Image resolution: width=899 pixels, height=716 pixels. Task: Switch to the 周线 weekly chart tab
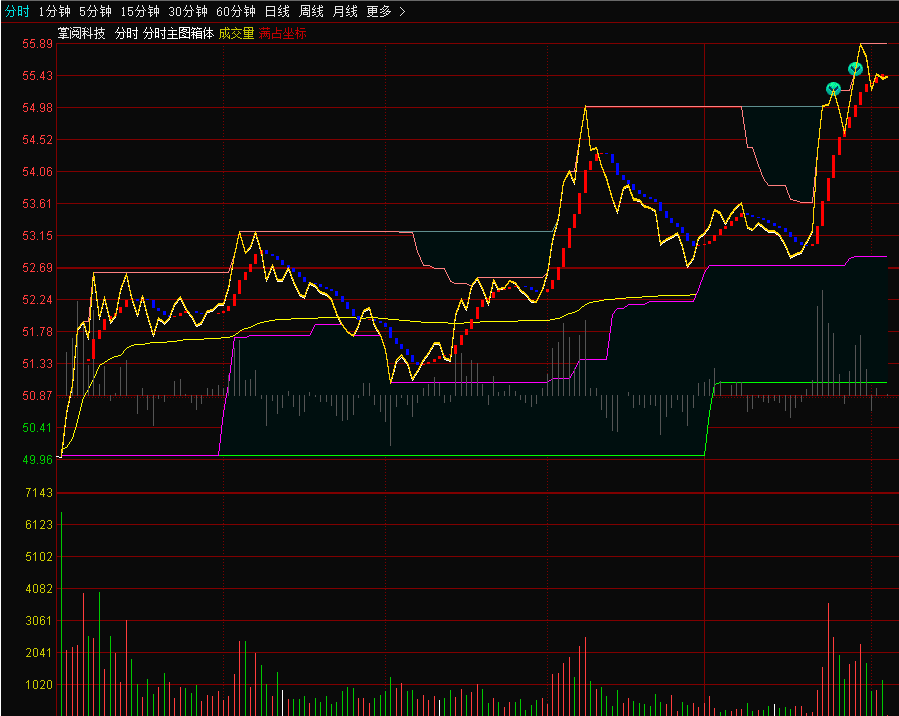point(311,11)
